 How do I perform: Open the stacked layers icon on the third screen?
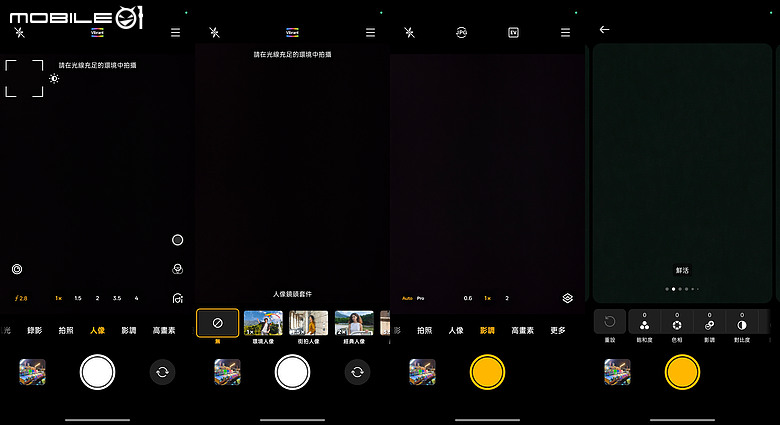pyautogui.click(x=568, y=298)
